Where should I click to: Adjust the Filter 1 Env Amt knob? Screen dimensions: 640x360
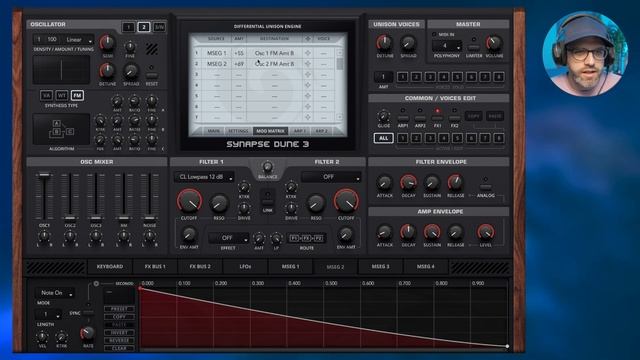189,235
